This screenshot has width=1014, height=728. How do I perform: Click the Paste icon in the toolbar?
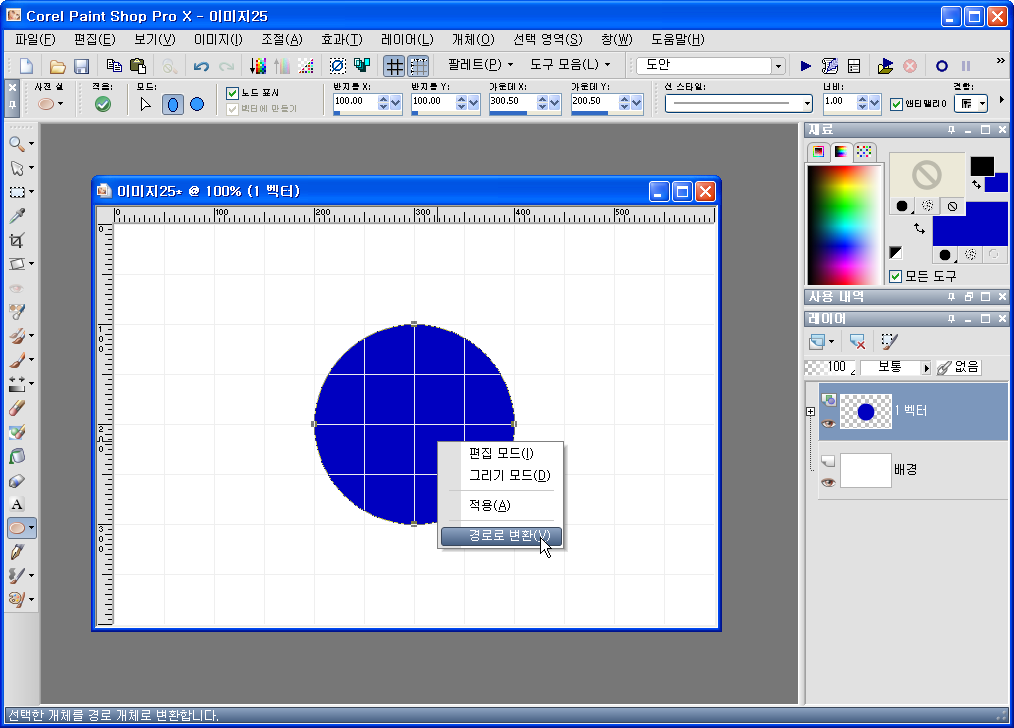(138, 65)
